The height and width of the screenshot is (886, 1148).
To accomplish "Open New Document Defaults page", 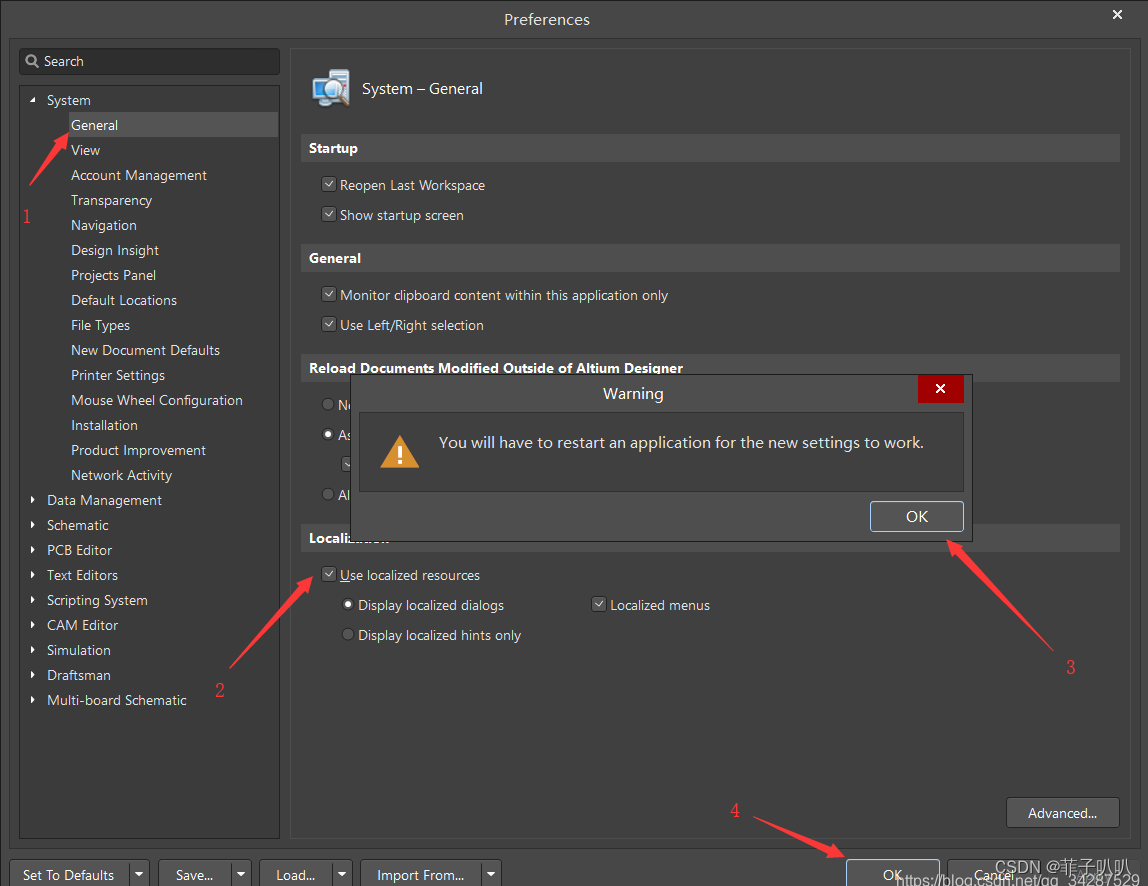I will (x=145, y=350).
